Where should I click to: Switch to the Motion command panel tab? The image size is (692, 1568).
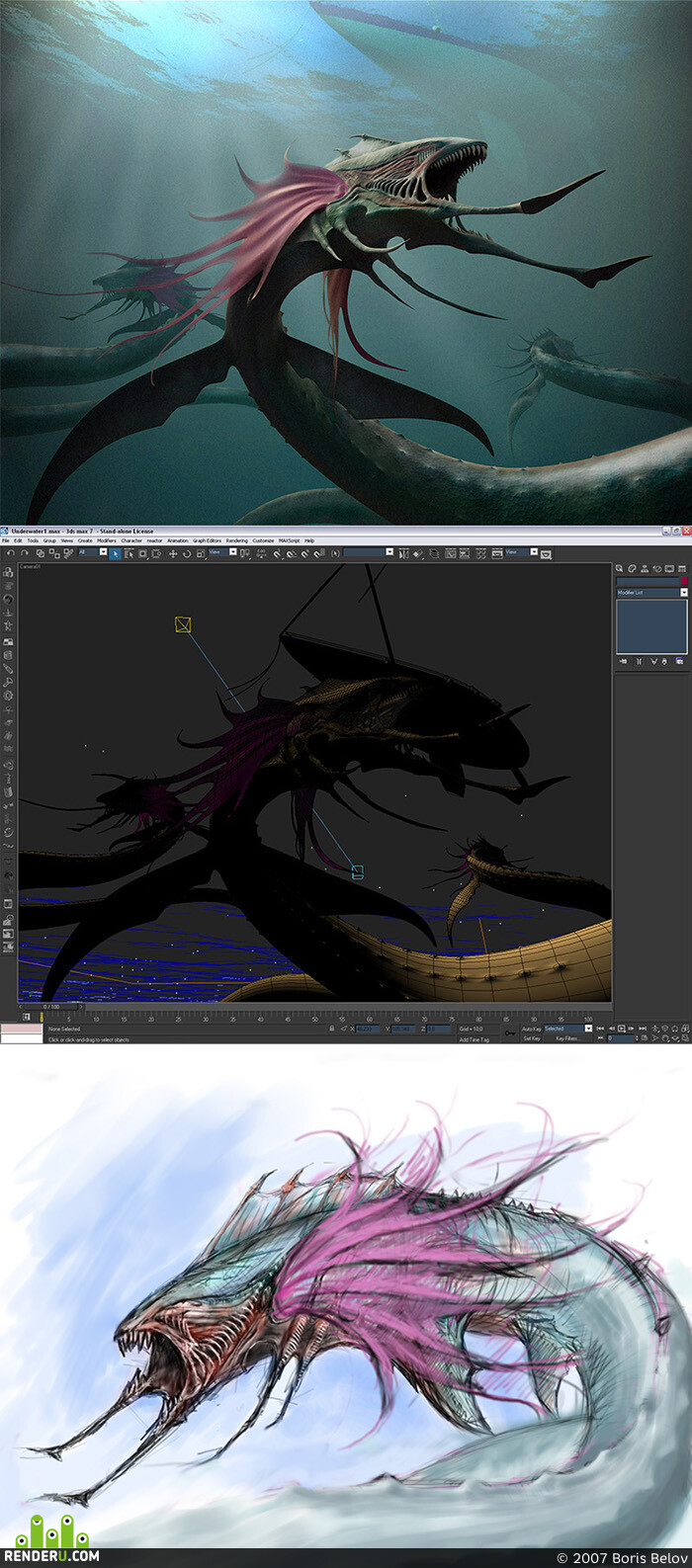pos(657,568)
